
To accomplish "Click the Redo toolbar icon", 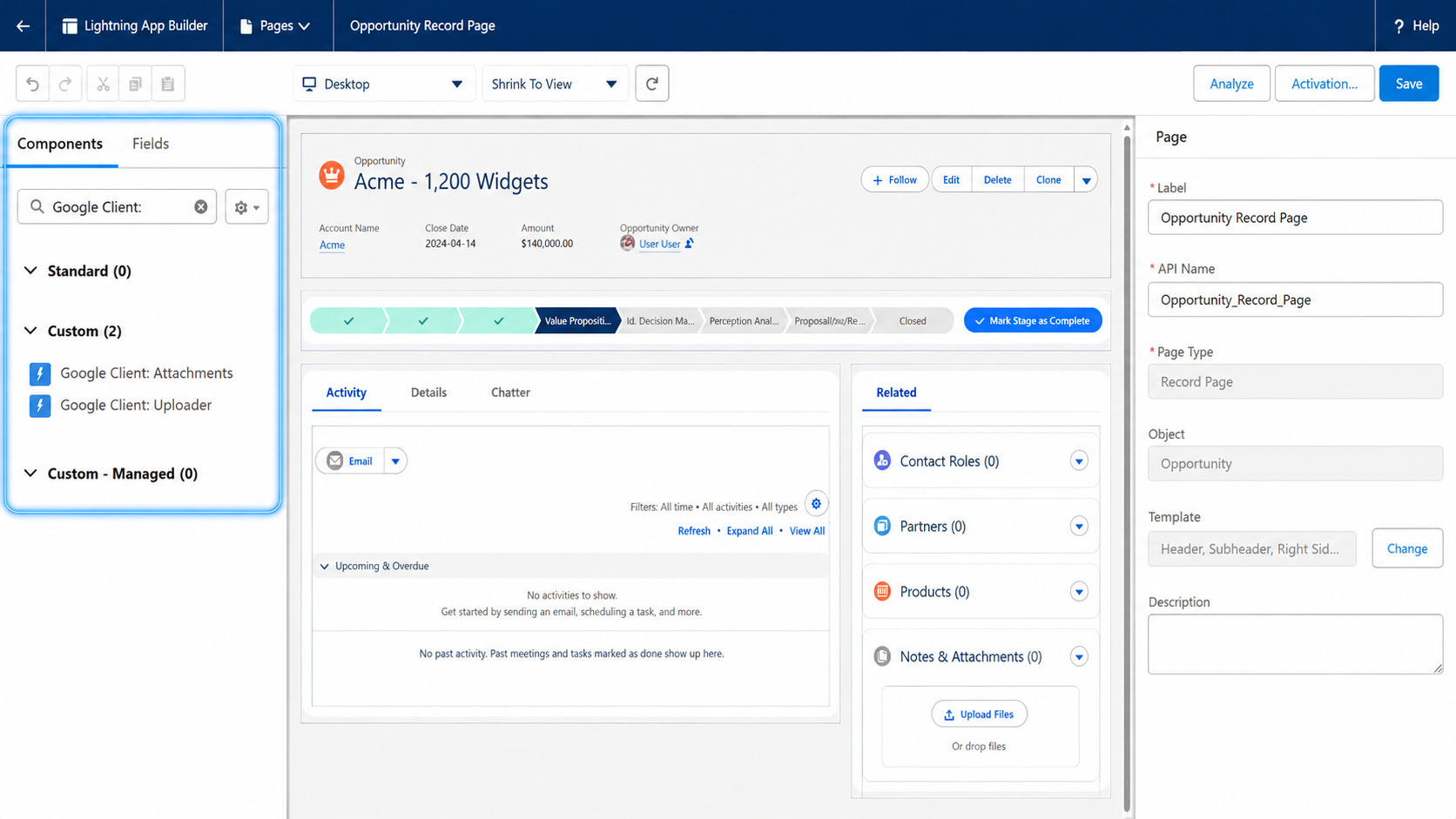I will (x=65, y=84).
